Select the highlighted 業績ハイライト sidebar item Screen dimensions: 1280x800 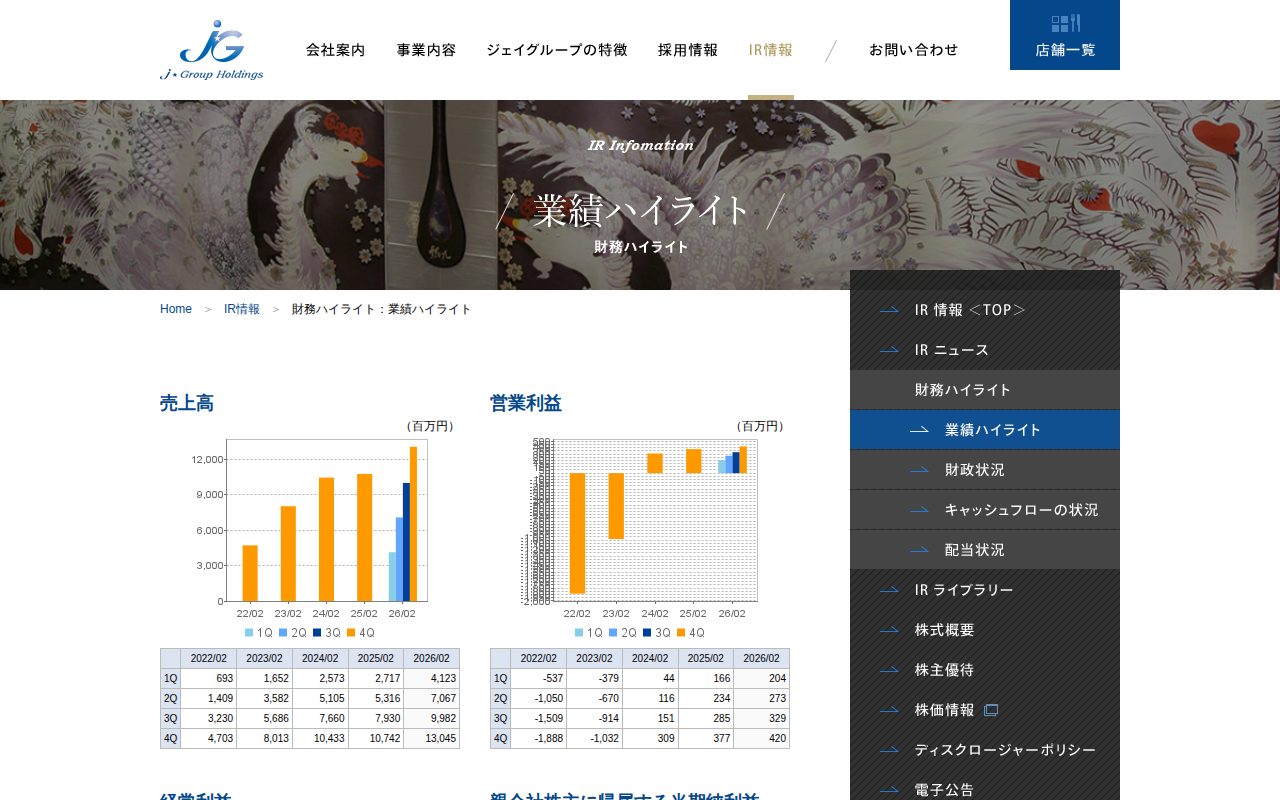[x=985, y=430]
